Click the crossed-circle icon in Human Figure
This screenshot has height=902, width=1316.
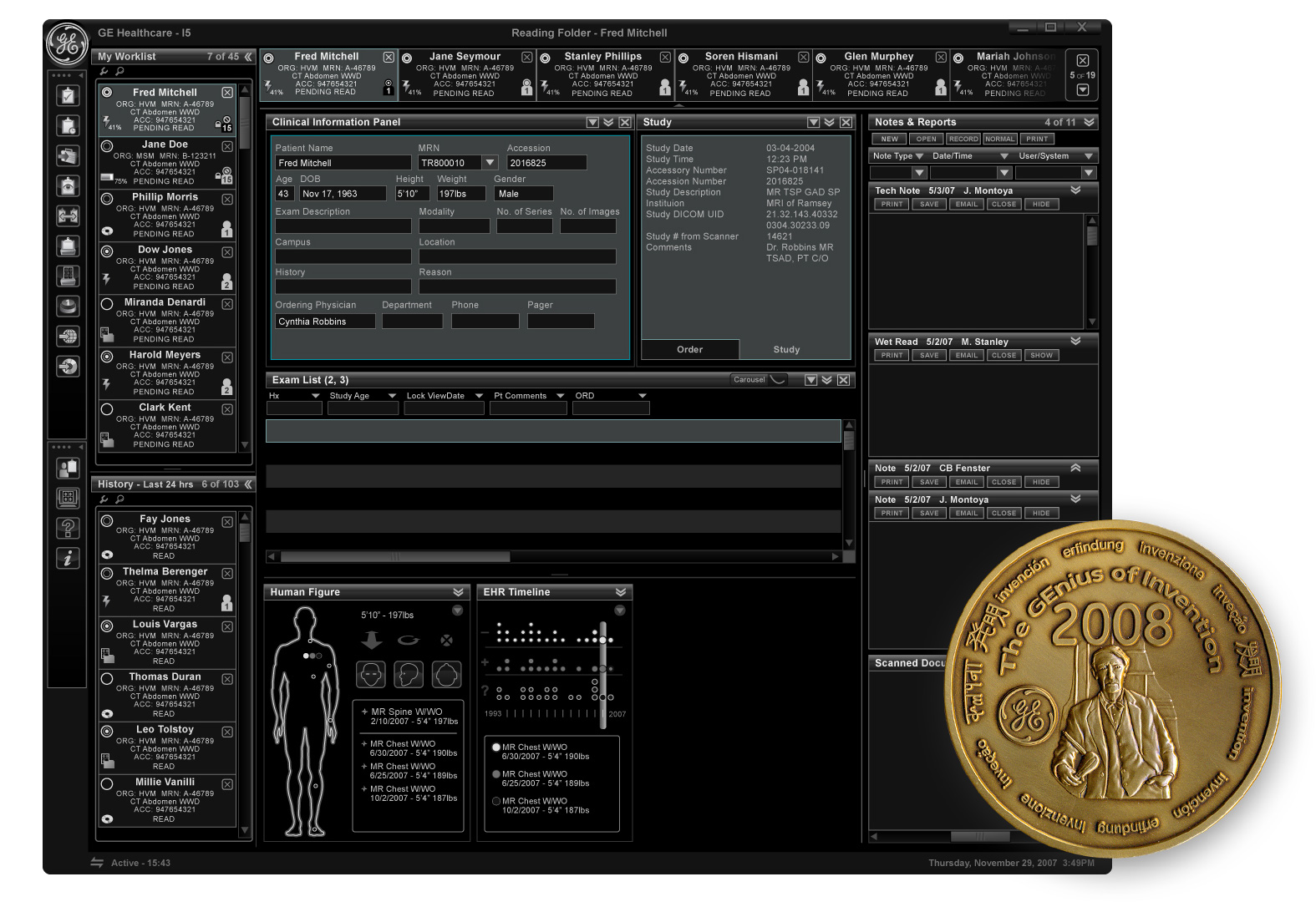pos(447,641)
